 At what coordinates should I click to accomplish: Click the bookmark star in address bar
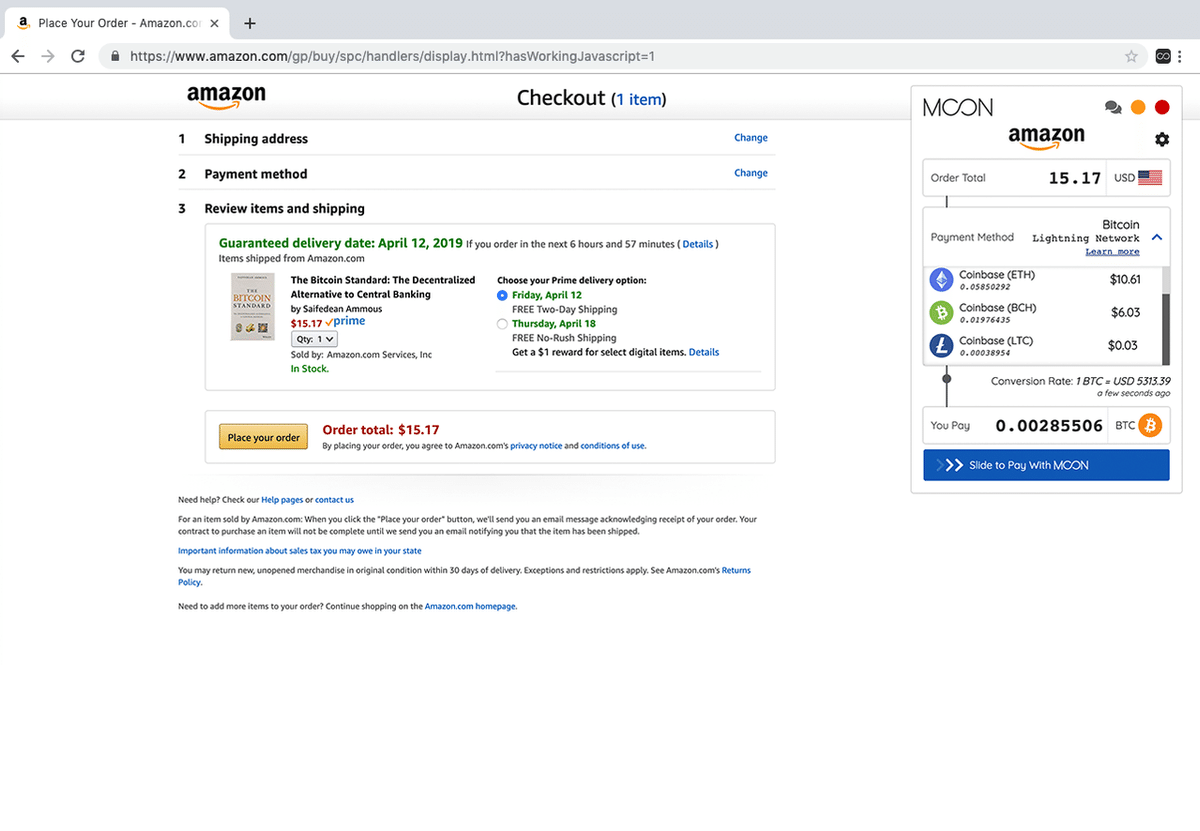(1132, 56)
